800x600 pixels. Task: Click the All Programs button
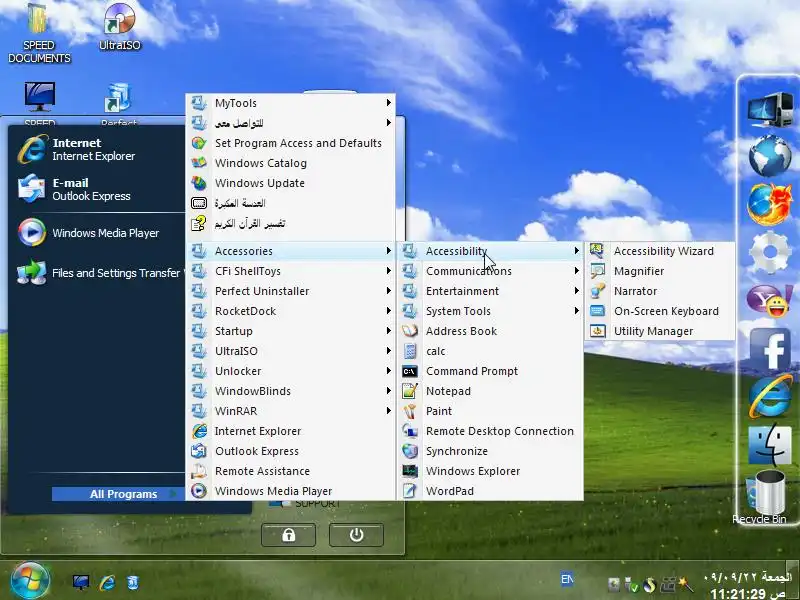coord(117,494)
